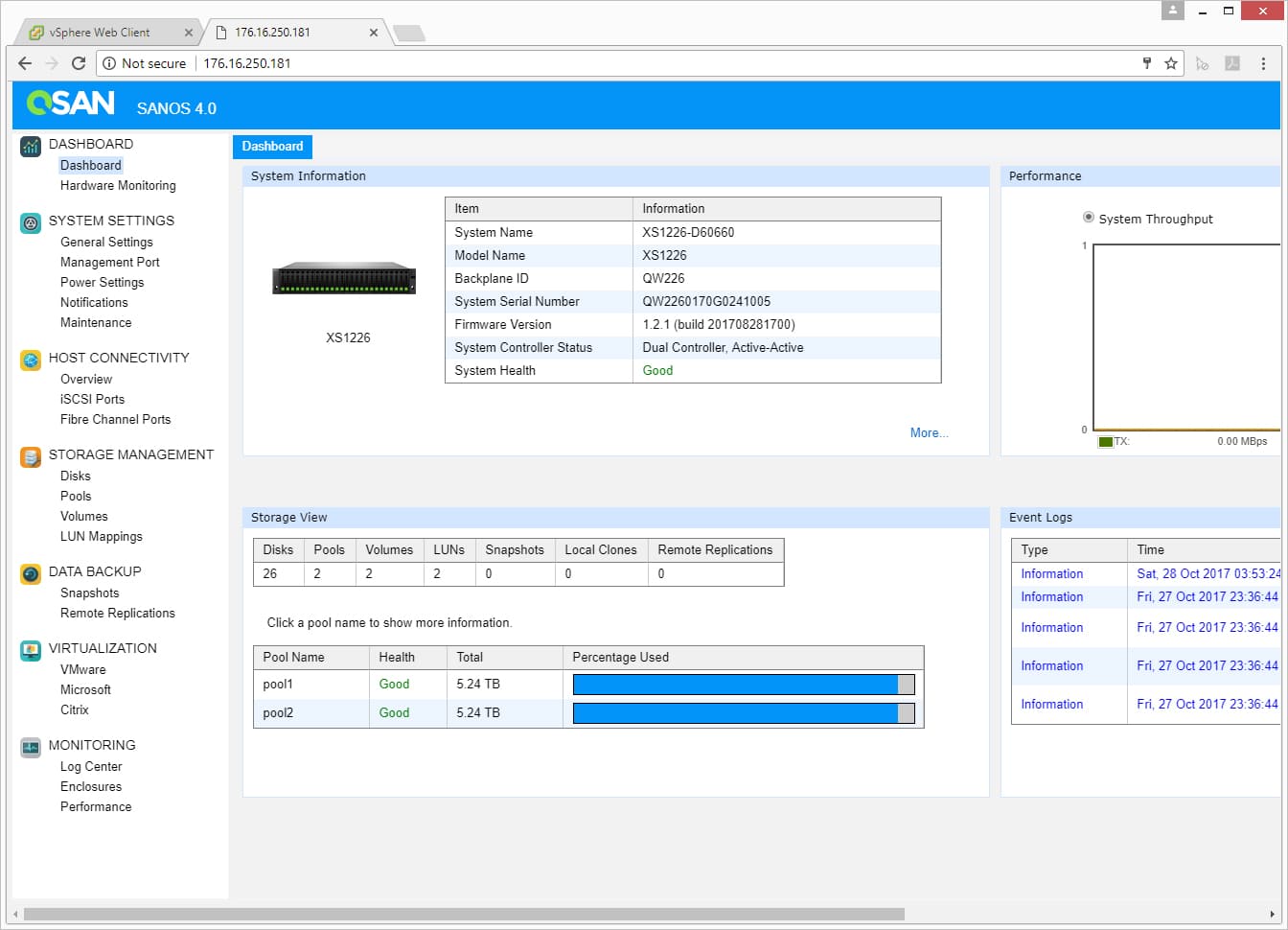
Task: Click the Firmware Version value 1.2.1
Action: (x=719, y=325)
